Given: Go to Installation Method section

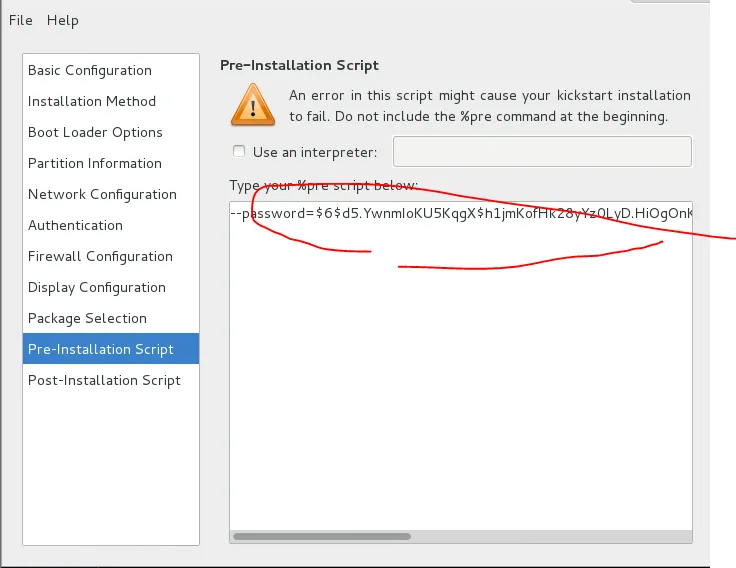Looking at the screenshot, I should click(92, 101).
